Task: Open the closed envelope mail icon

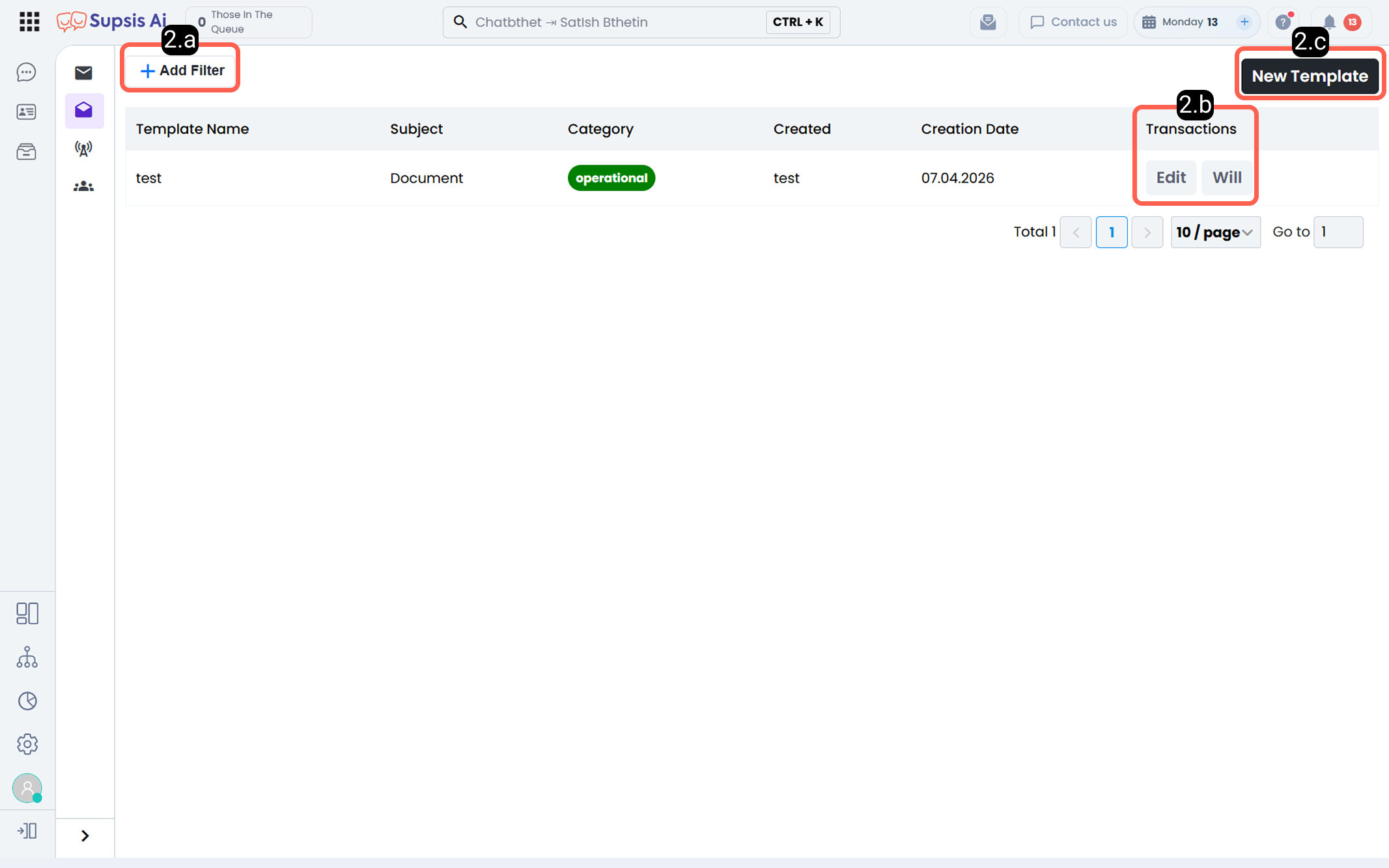Action: coord(83,72)
